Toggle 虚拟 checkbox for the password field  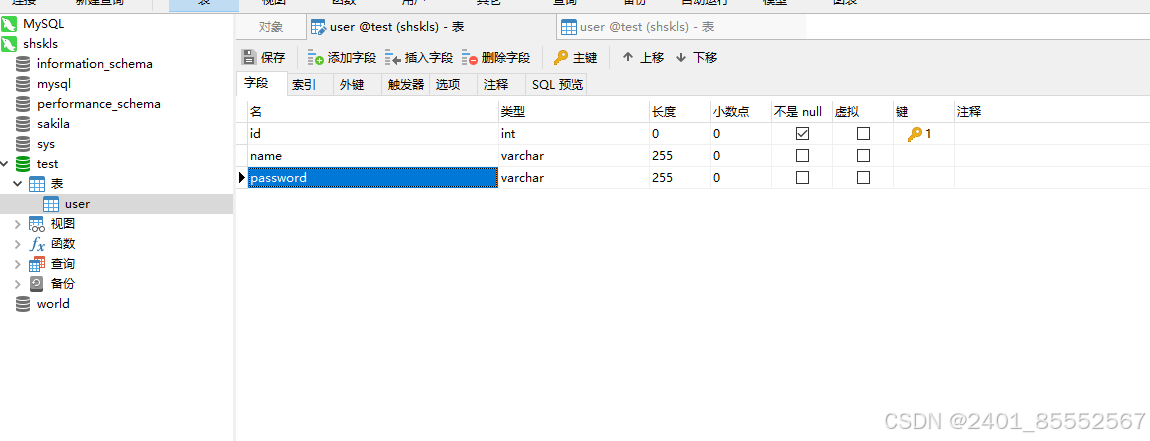coord(863,178)
